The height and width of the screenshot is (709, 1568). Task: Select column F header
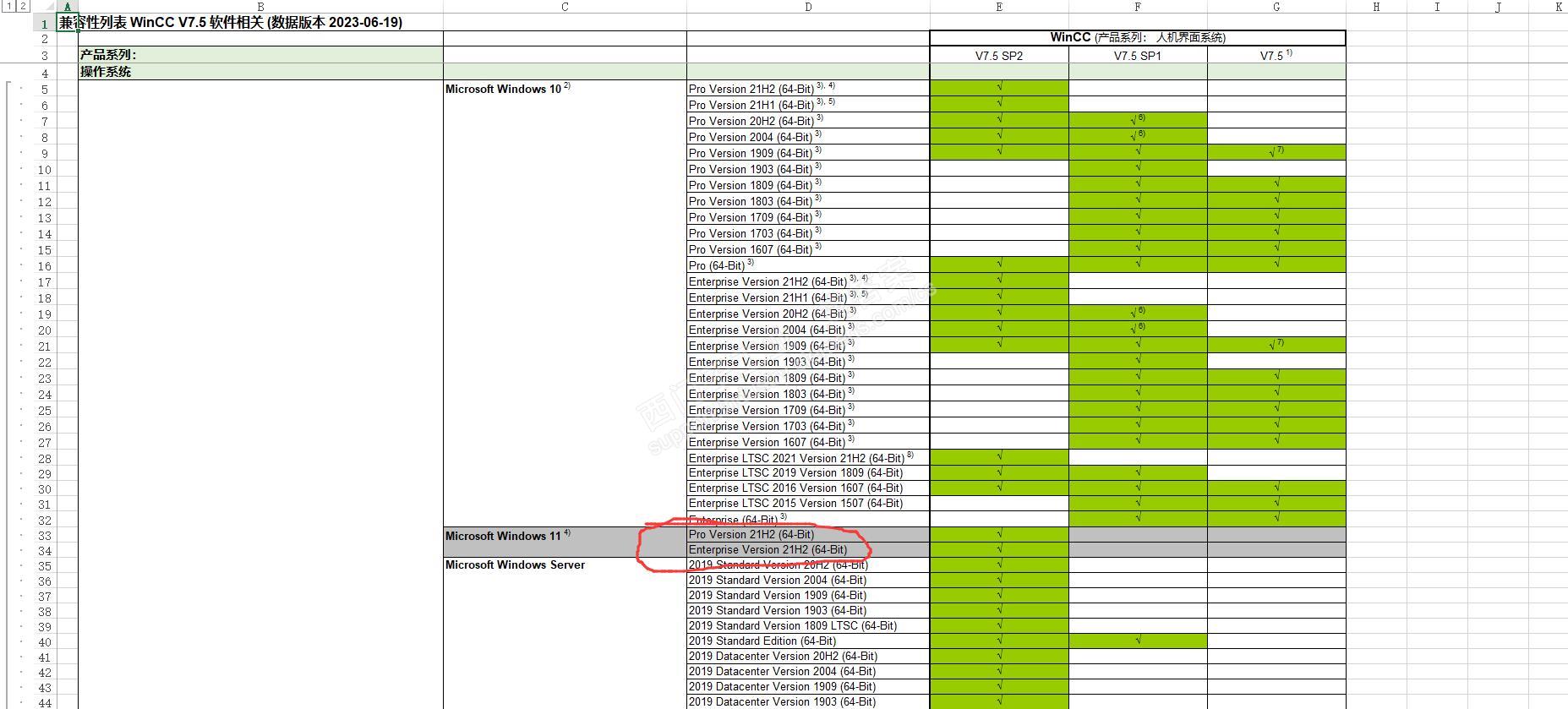click(1138, 7)
